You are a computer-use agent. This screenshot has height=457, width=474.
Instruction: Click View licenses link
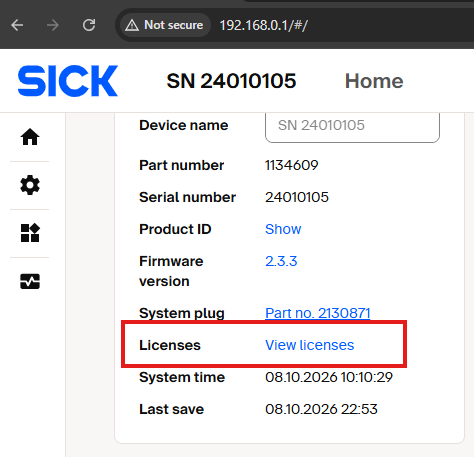click(309, 345)
